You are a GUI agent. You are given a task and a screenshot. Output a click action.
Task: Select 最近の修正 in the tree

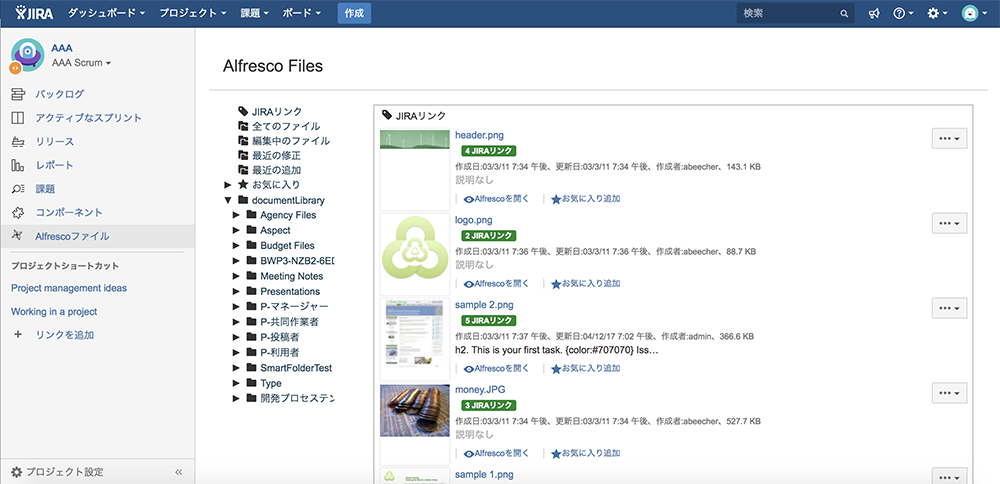(276, 155)
